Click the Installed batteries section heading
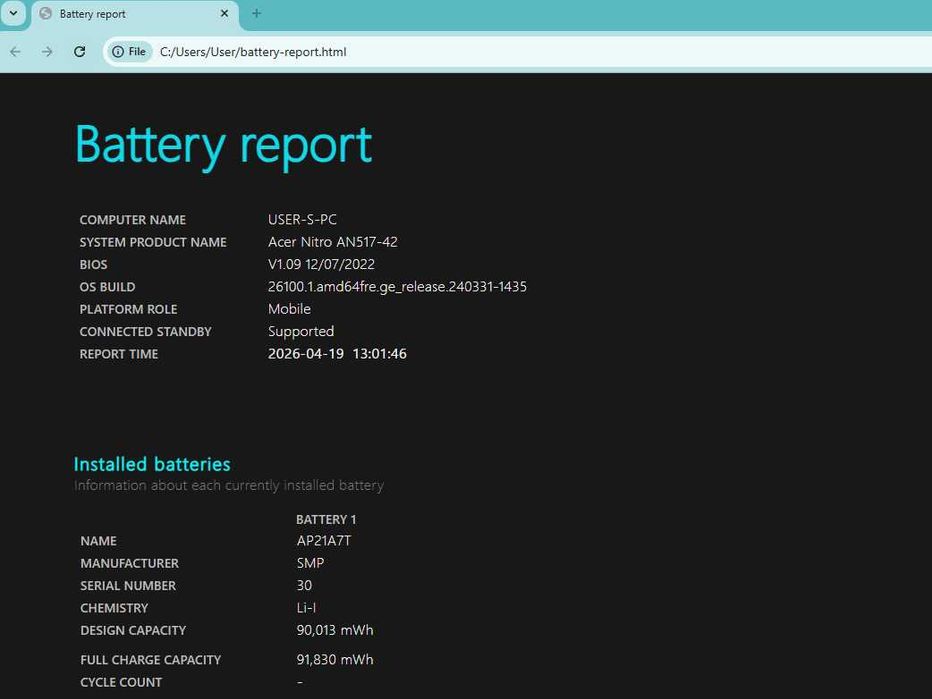The image size is (932, 699). (x=152, y=464)
